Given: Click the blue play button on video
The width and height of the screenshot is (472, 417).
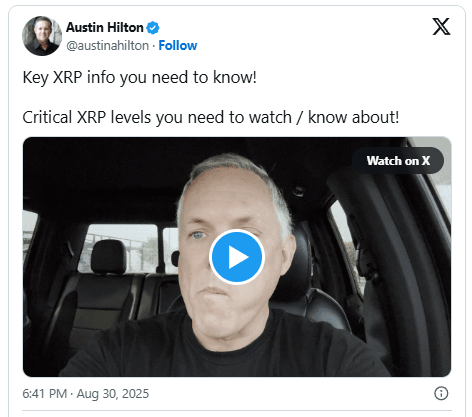Looking at the screenshot, I should pos(237,257).
